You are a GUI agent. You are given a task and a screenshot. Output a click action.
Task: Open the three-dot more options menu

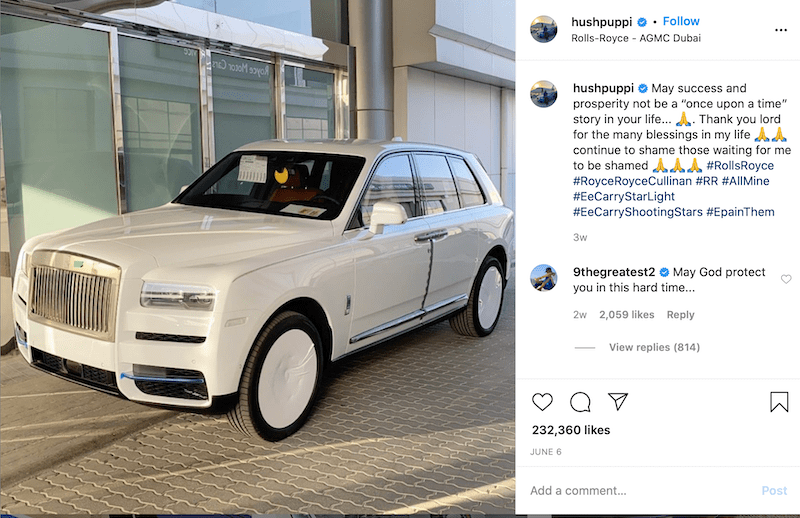(781, 30)
